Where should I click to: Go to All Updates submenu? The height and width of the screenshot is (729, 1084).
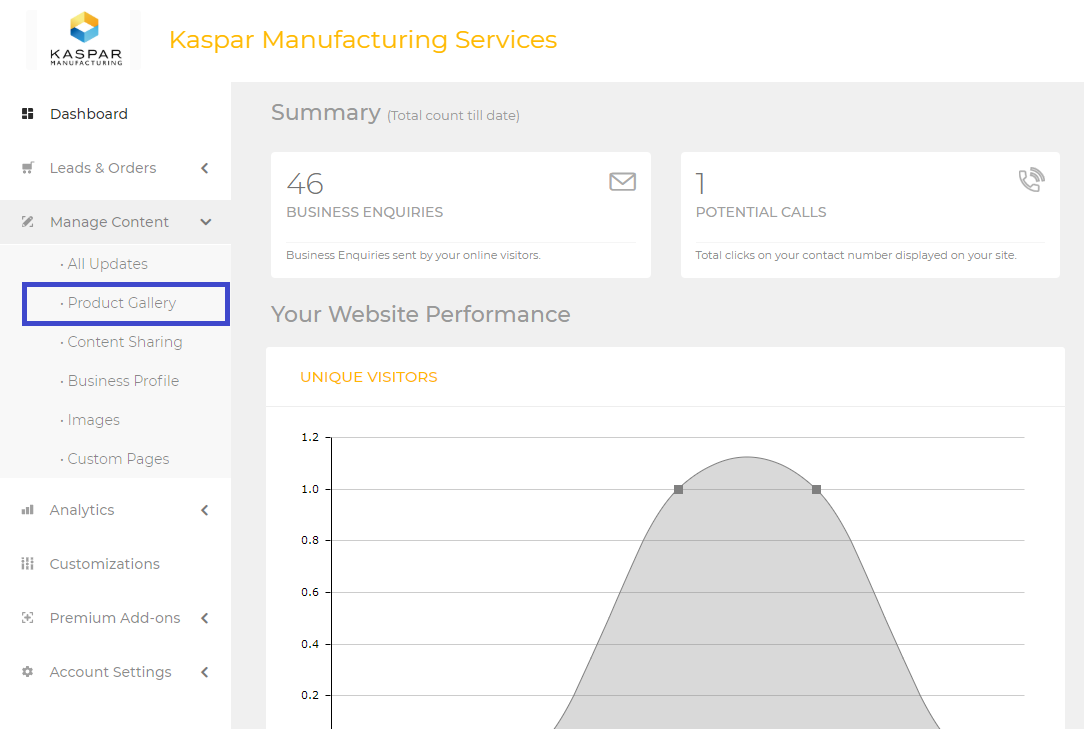pos(107,264)
